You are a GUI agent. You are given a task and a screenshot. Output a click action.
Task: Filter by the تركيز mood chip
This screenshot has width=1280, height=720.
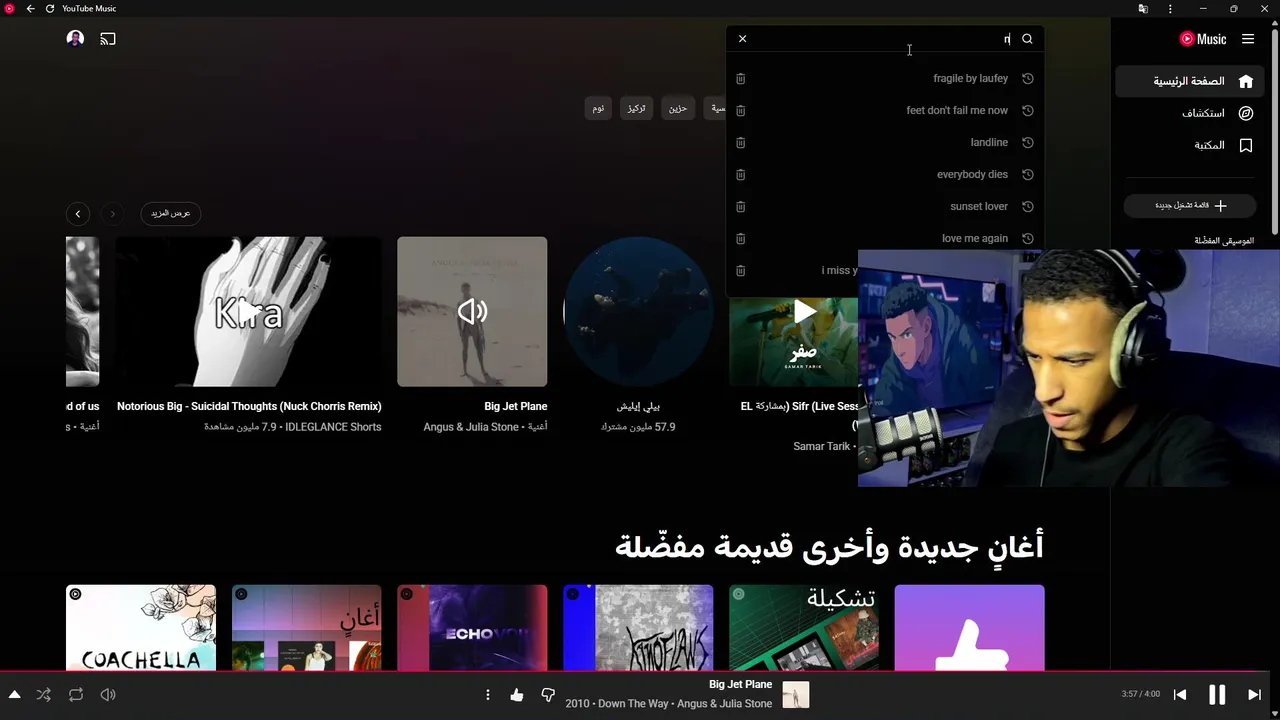point(636,108)
